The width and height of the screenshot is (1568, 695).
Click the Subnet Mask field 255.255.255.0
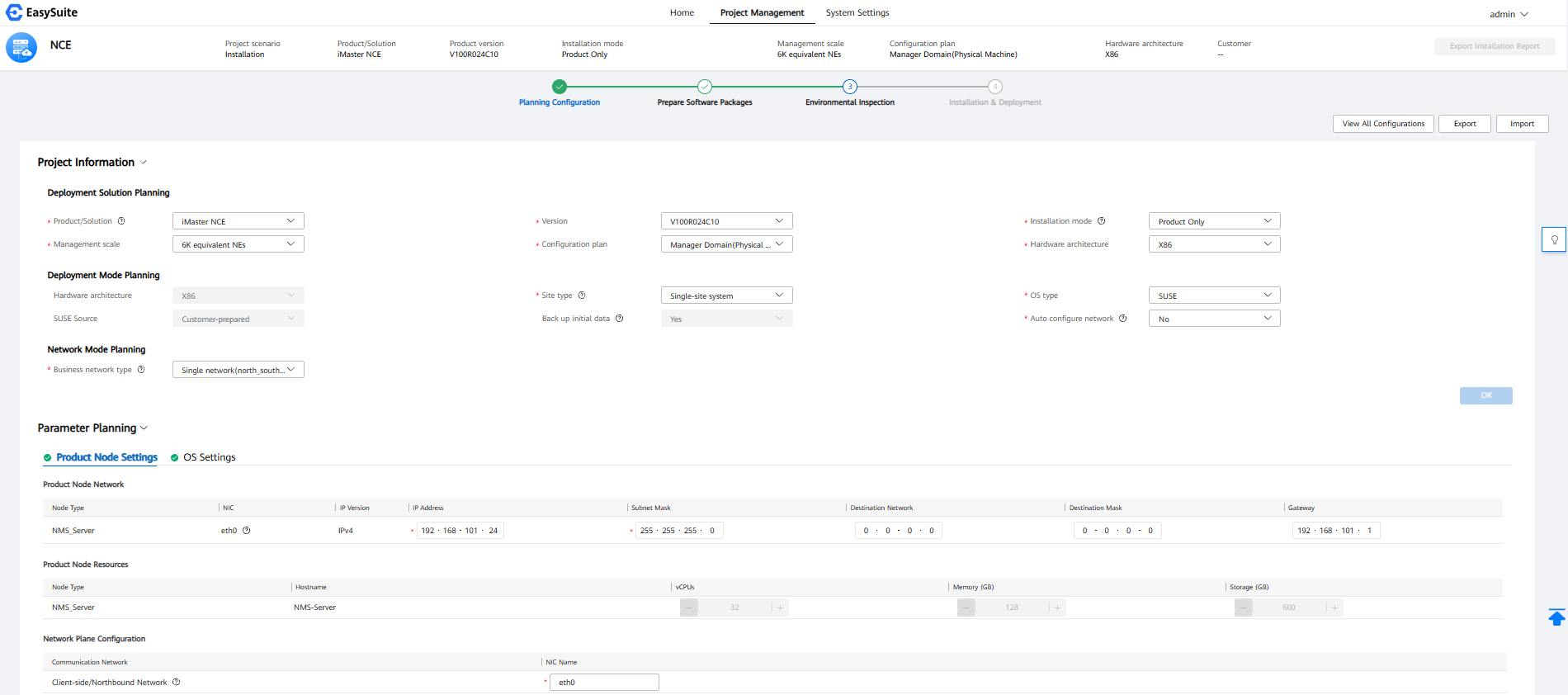(679, 531)
